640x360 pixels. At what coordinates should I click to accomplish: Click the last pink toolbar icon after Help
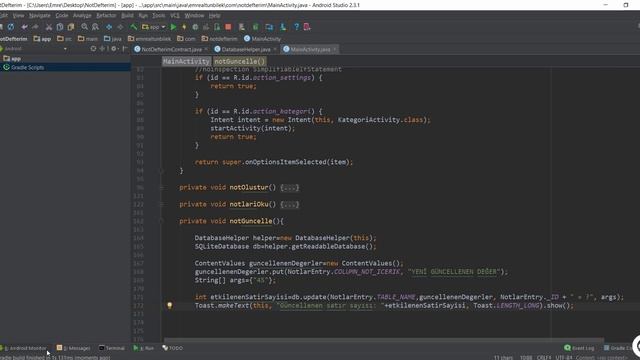coord(307,27)
